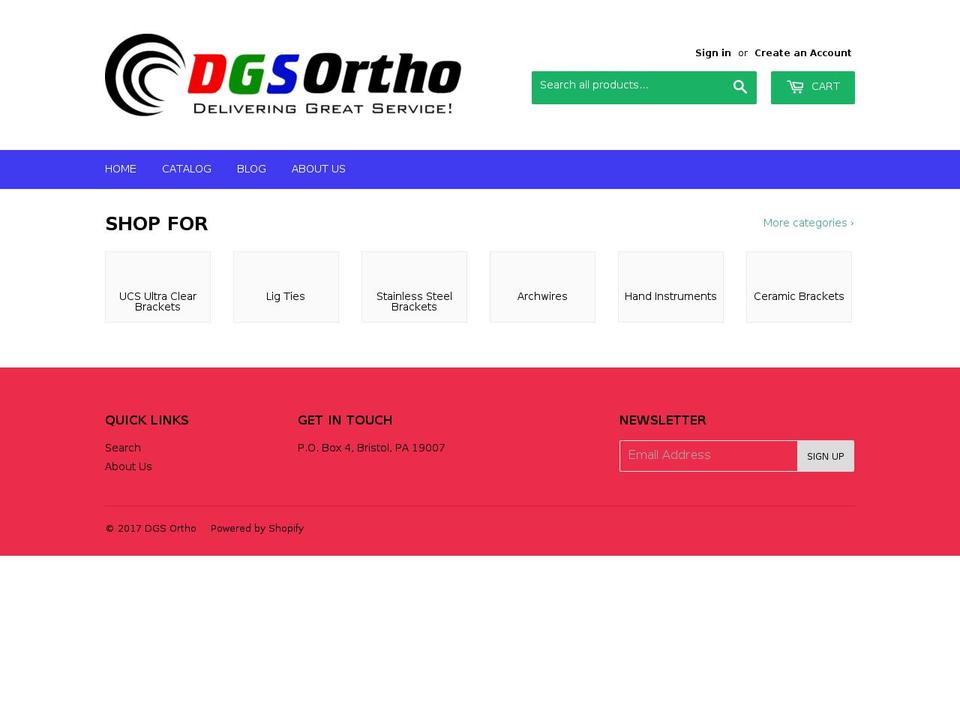Image resolution: width=960 pixels, height=720 pixels.
Task: Open the Archwires category
Action: (x=542, y=287)
